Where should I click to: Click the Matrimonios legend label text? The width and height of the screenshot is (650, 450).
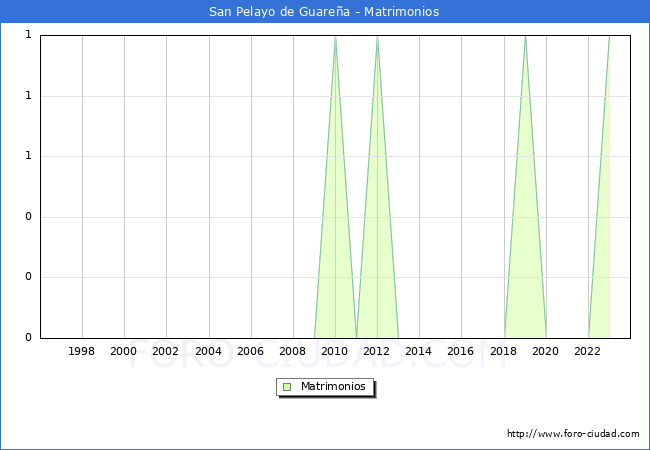point(334,386)
